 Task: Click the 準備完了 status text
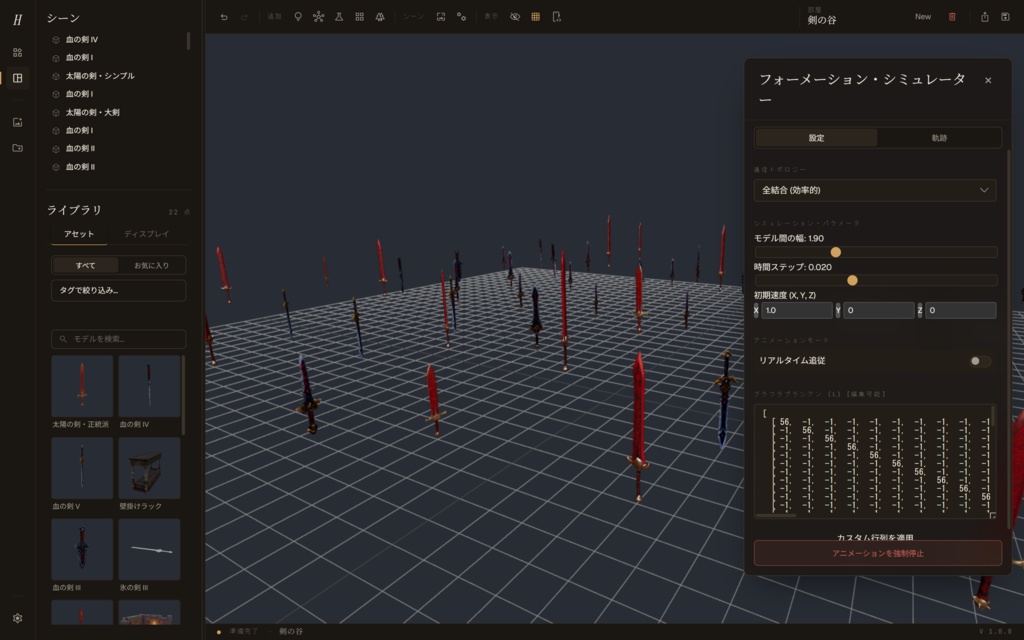pyautogui.click(x=244, y=632)
